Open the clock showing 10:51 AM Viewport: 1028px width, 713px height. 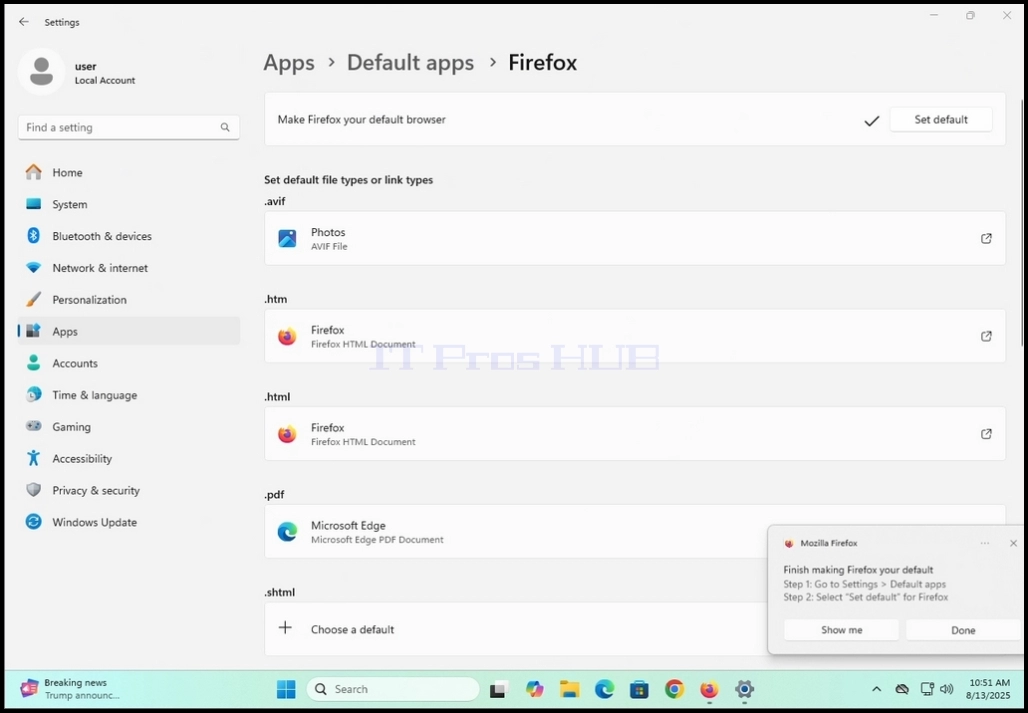pos(987,689)
